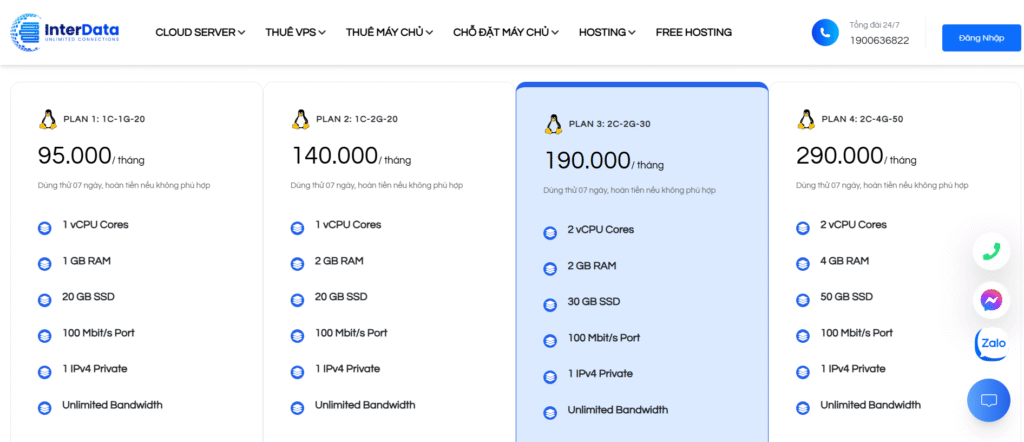Open the Zalo chat widget
The image size is (1024, 442).
991,344
